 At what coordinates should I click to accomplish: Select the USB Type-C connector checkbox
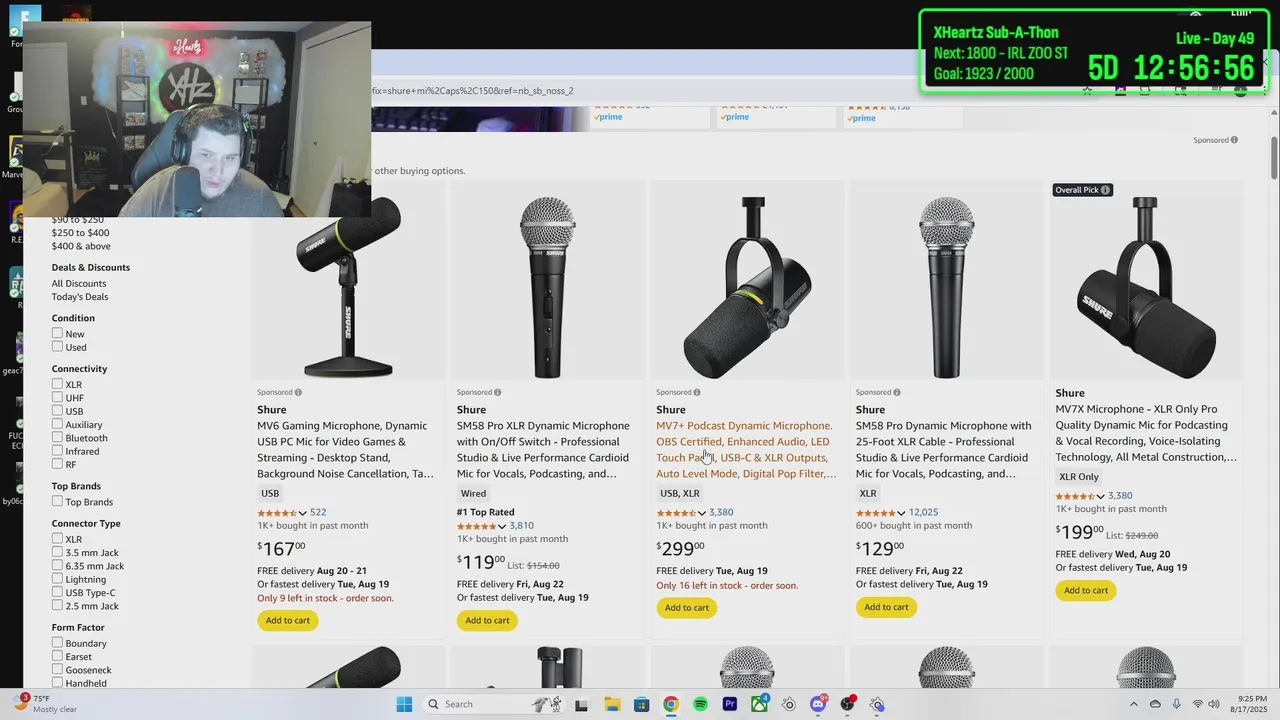pyautogui.click(x=57, y=592)
